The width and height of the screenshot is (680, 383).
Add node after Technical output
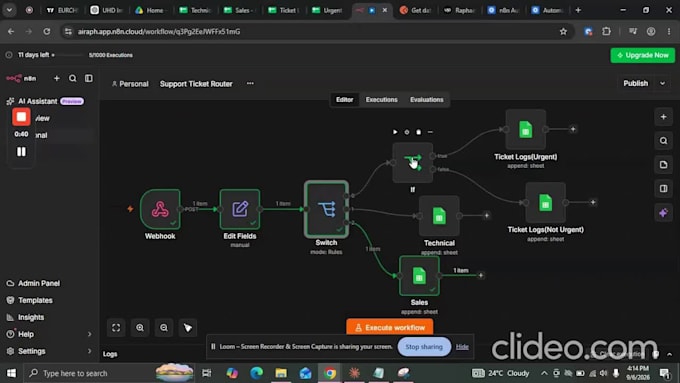tap(487, 215)
